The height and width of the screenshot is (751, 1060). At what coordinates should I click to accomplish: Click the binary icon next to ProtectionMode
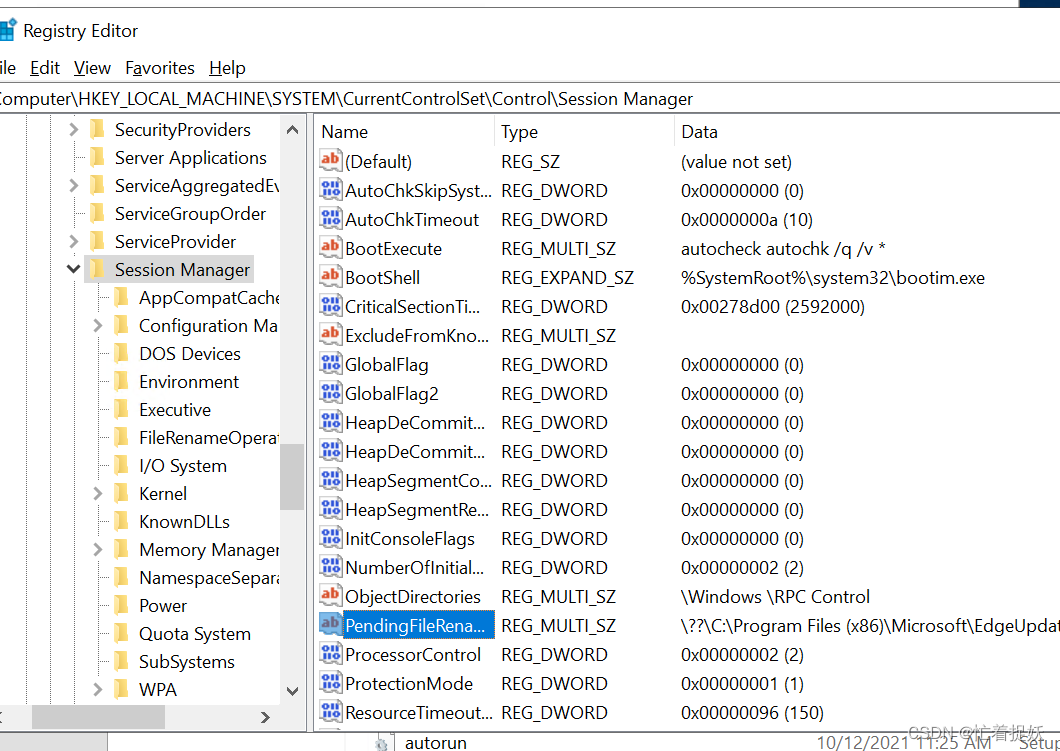(330, 683)
